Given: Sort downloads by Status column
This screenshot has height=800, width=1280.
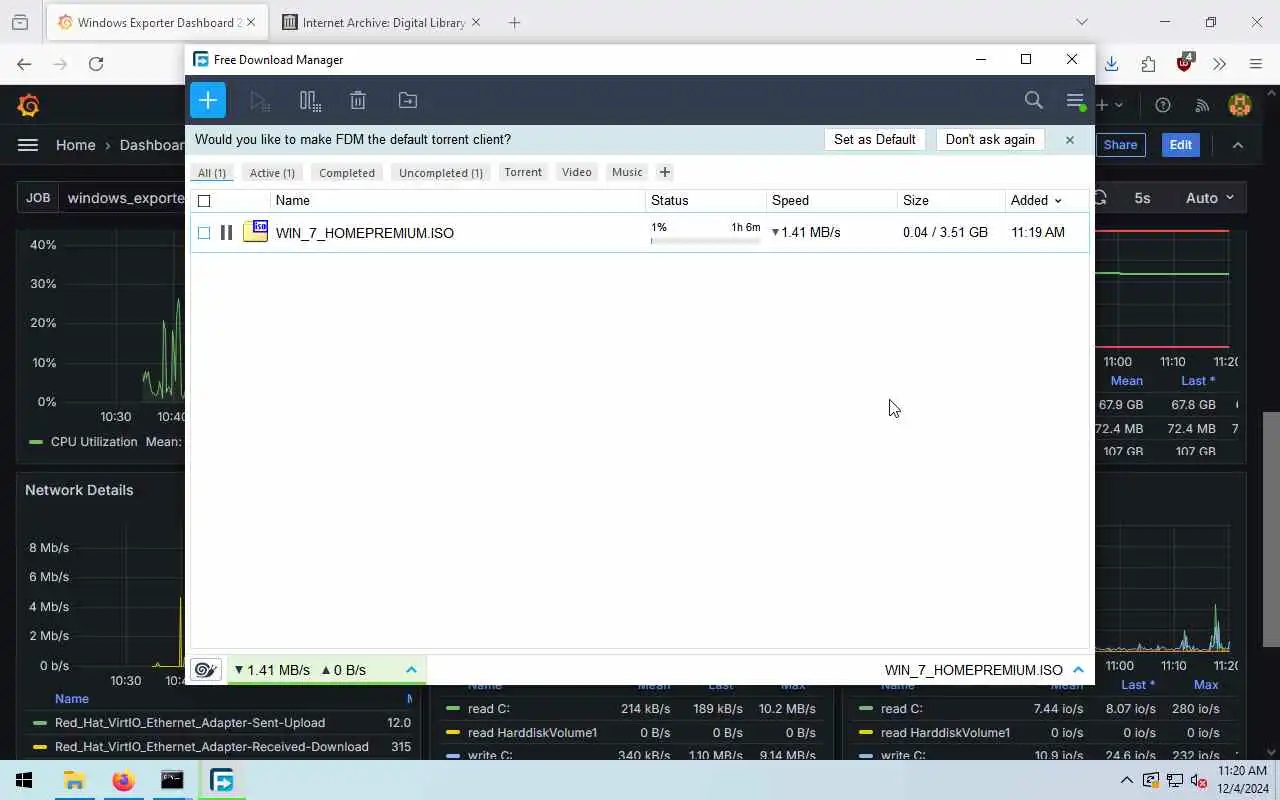Looking at the screenshot, I should click(670, 200).
